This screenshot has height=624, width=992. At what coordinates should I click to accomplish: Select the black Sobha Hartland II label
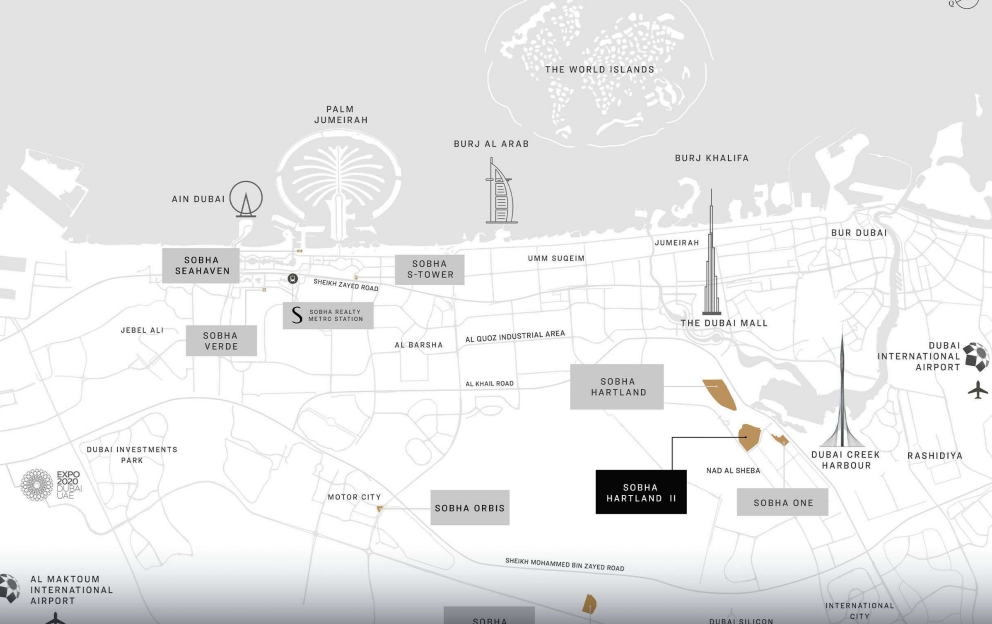(641, 492)
